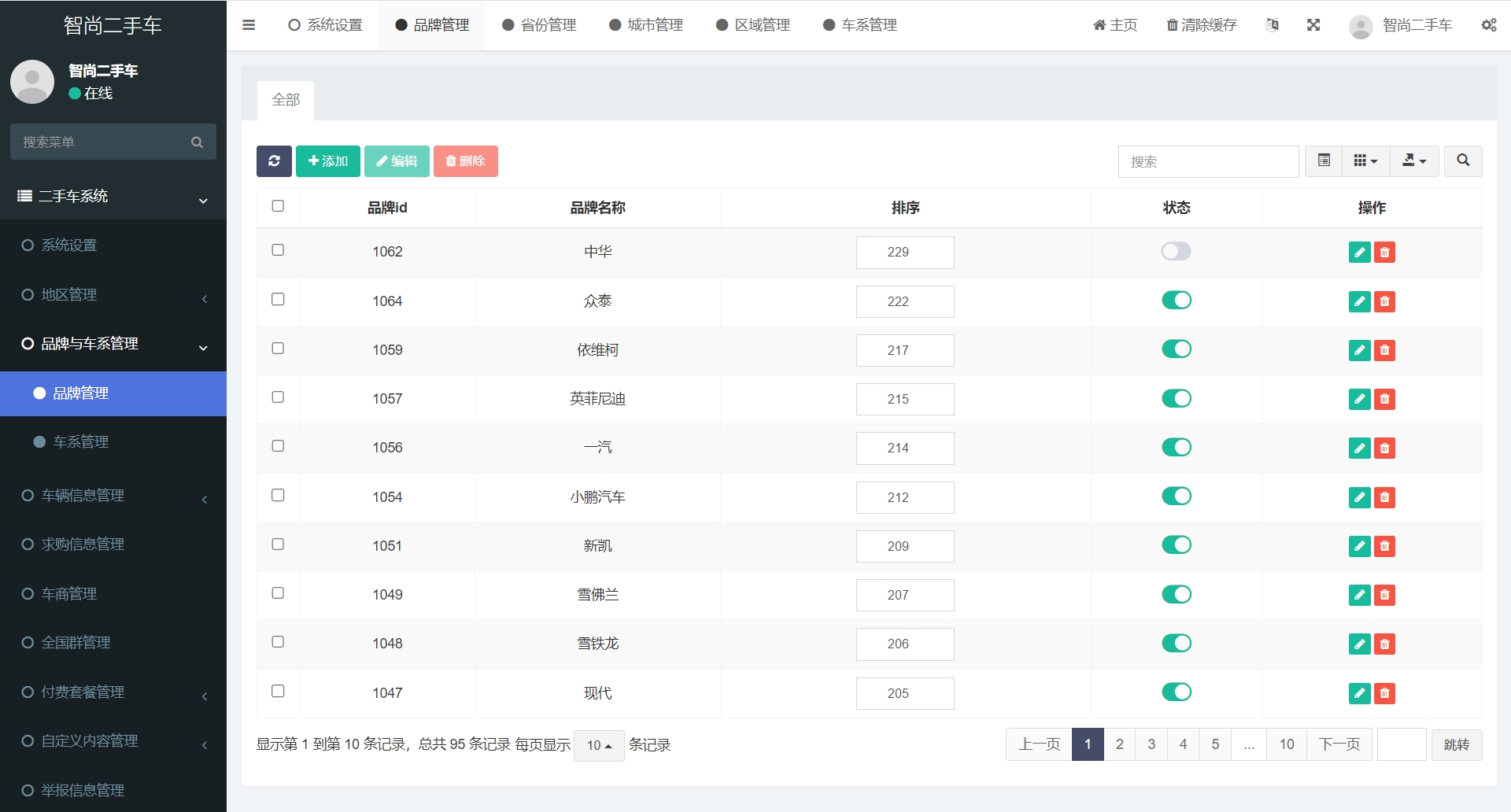
Task: Delete brand 众泰 row
Action: (x=1384, y=301)
